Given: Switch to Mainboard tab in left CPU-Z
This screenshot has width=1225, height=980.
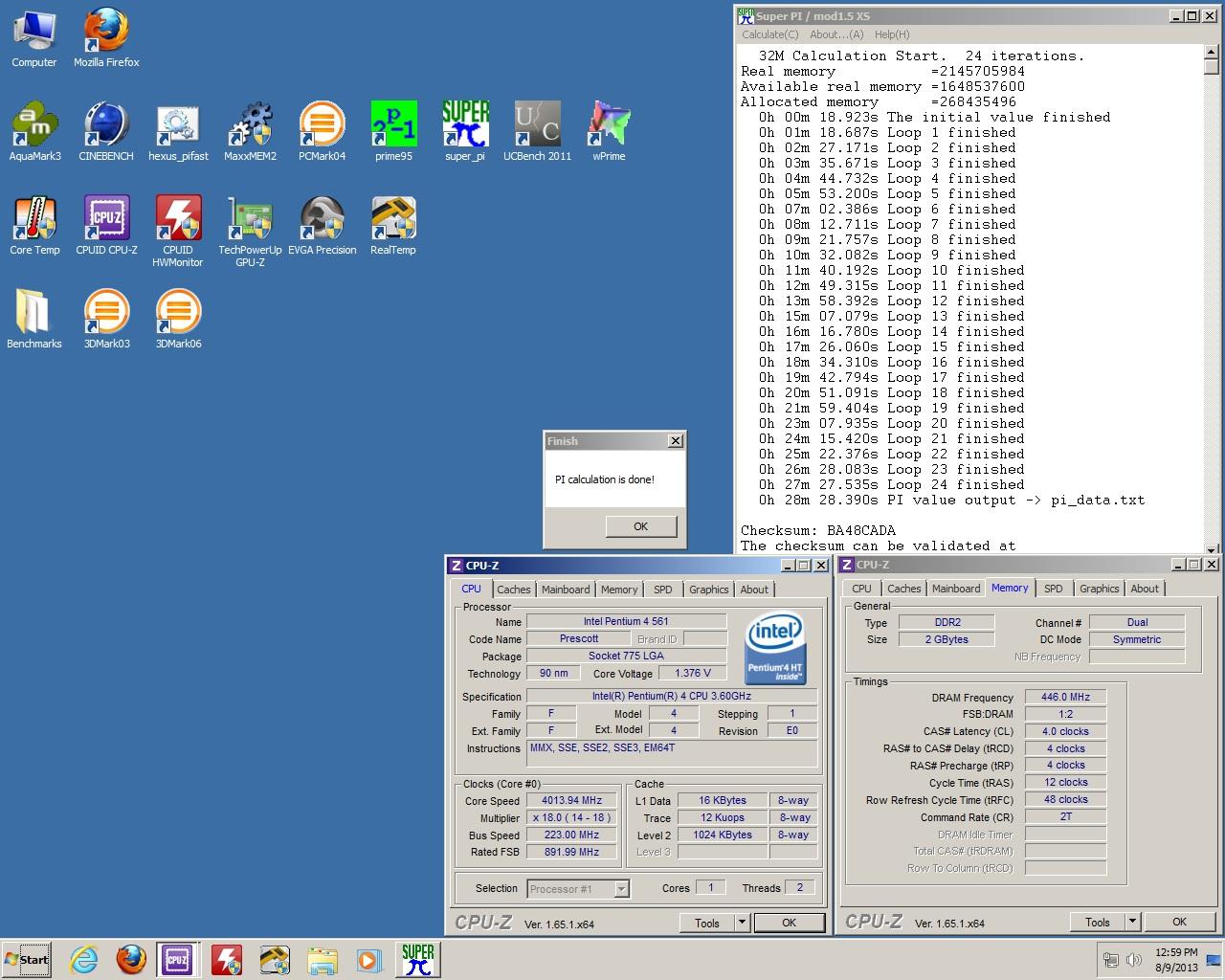Looking at the screenshot, I should tap(566, 590).
